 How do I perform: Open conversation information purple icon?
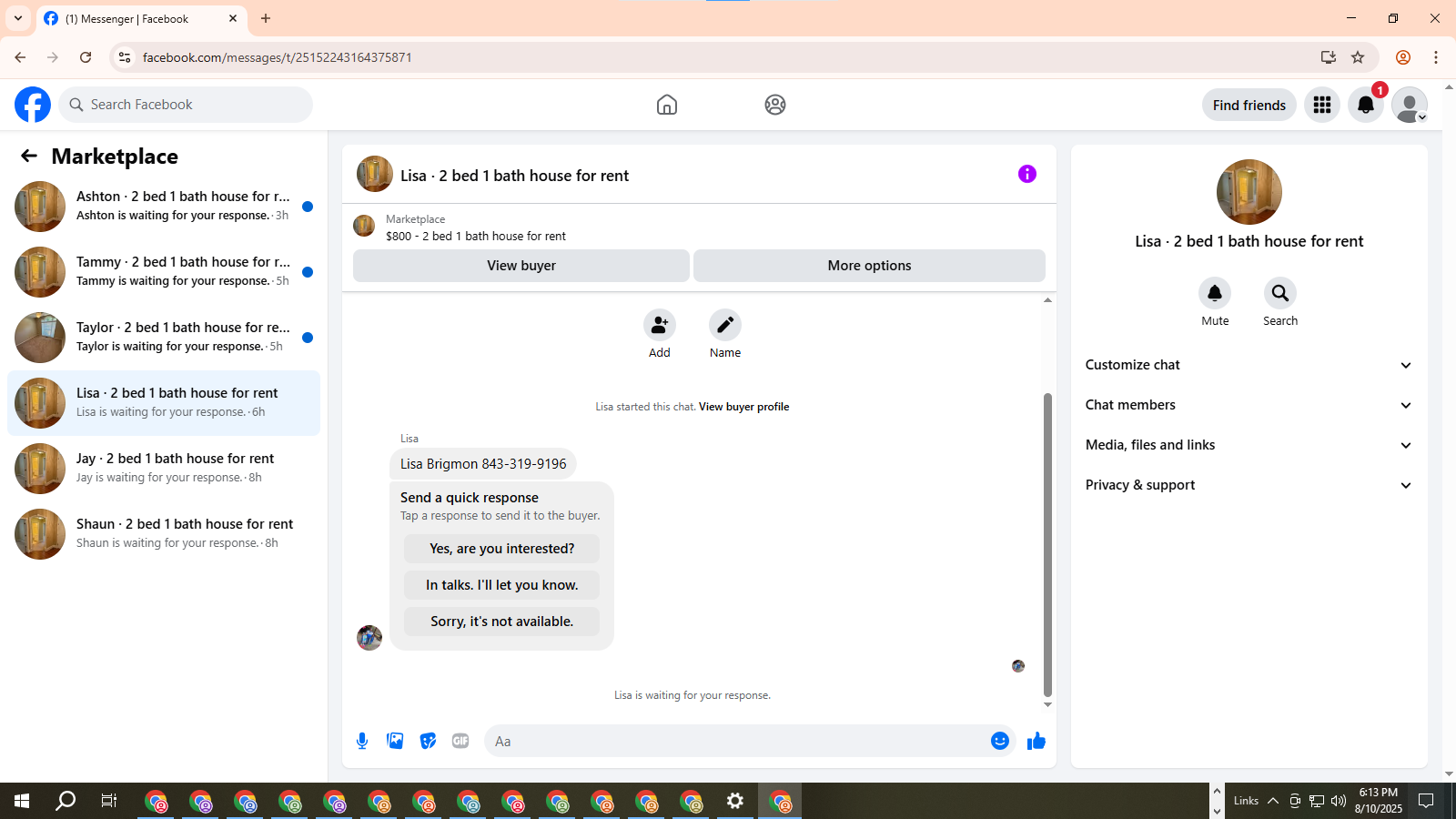click(1027, 174)
